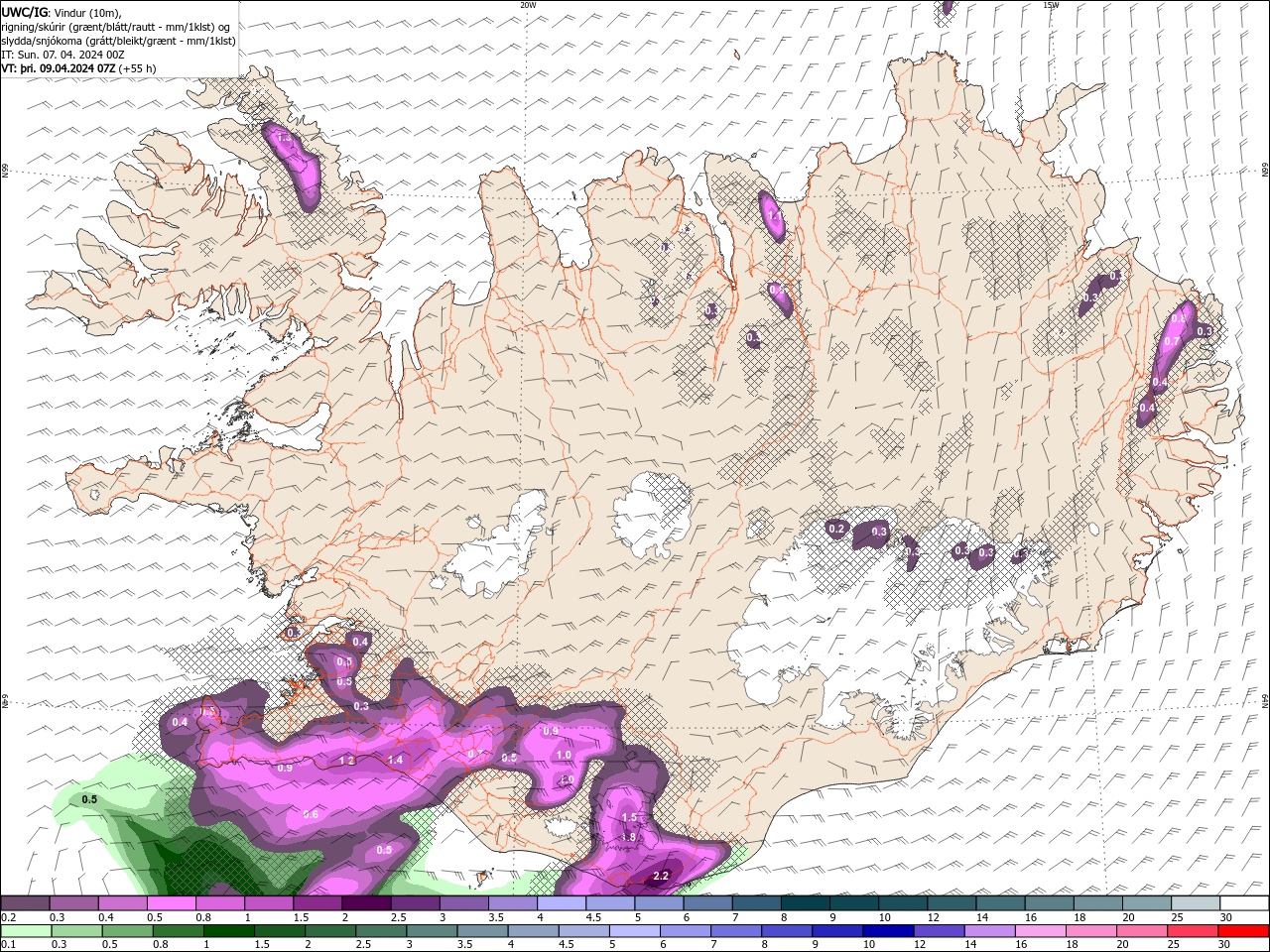
Task: Click the 'slydda/snjókoma' legend description line
Action: pos(118,41)
